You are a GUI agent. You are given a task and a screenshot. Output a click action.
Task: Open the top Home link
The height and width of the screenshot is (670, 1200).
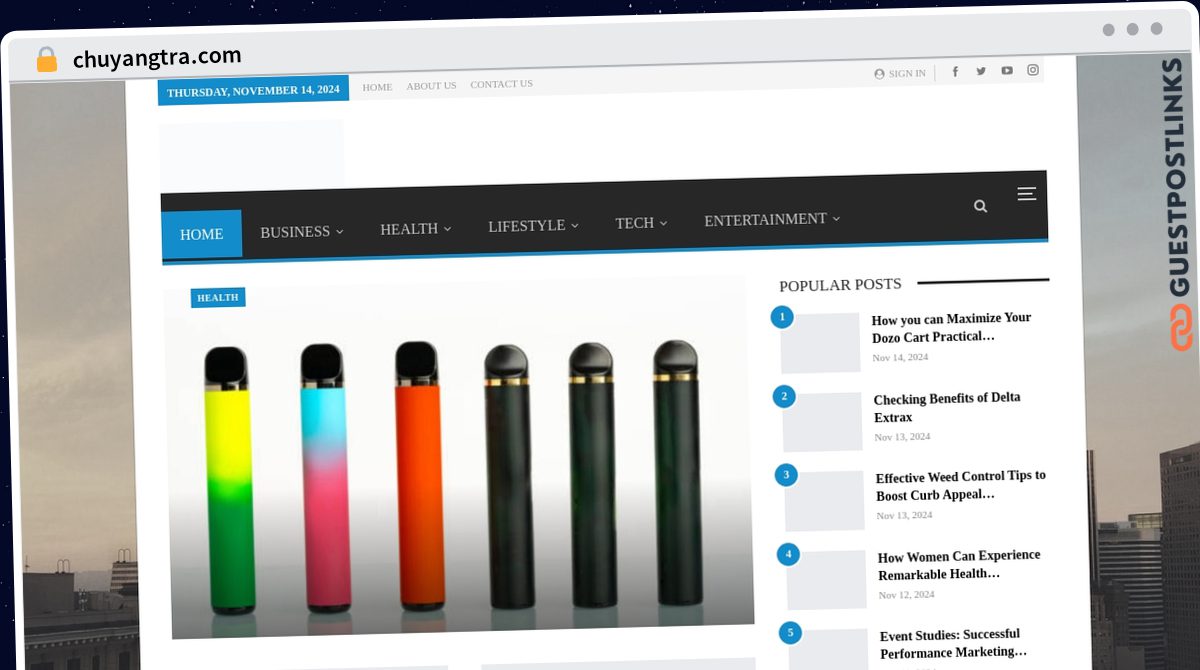(x=377, y=87)
